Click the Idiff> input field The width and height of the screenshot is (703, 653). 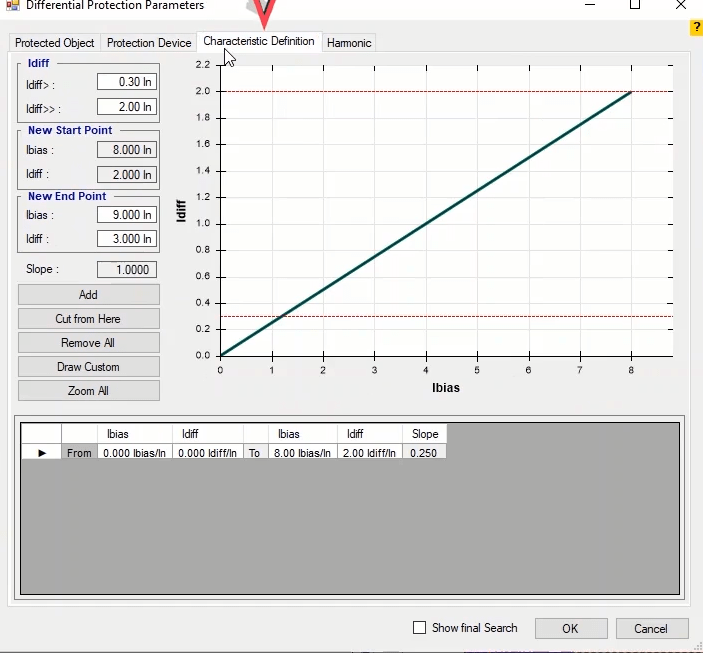[127, 83]
